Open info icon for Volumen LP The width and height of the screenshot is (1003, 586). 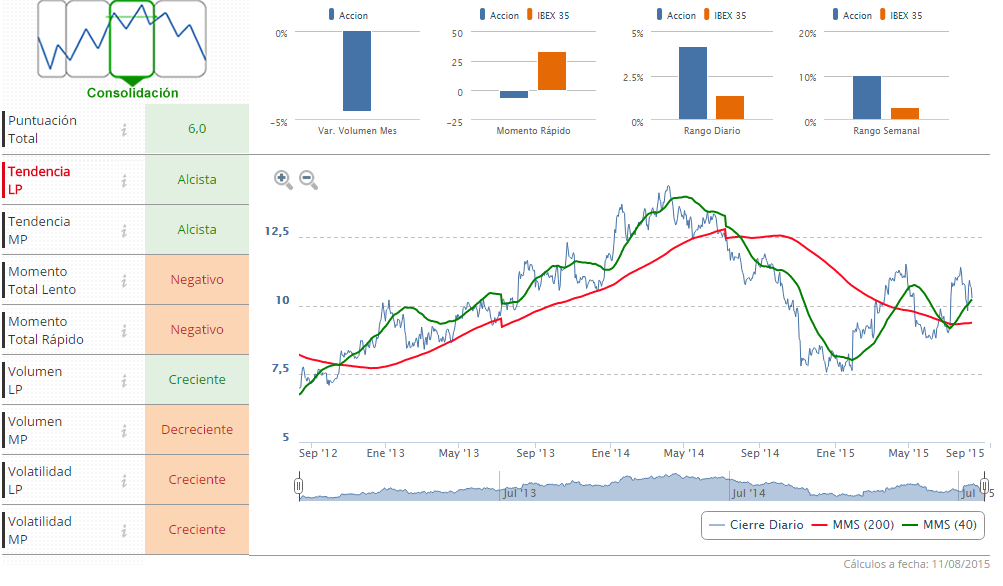tap(124, 380)
